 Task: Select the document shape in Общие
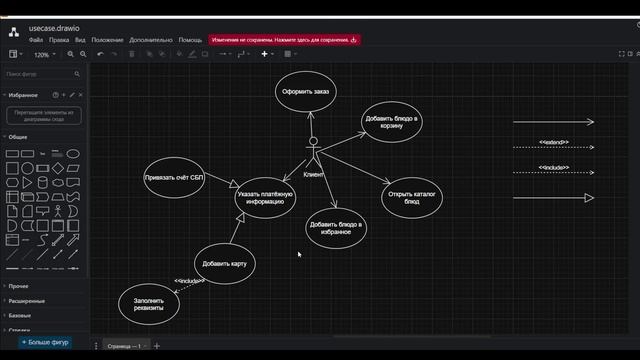pos(73,182)
